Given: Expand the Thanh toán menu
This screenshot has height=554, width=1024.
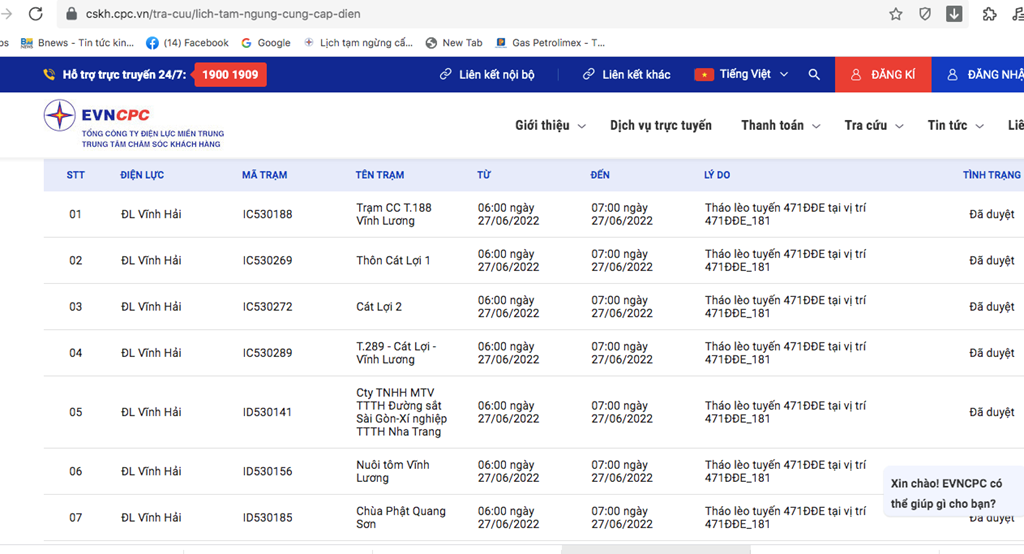Looking at the screenshot, I should 780,125.
